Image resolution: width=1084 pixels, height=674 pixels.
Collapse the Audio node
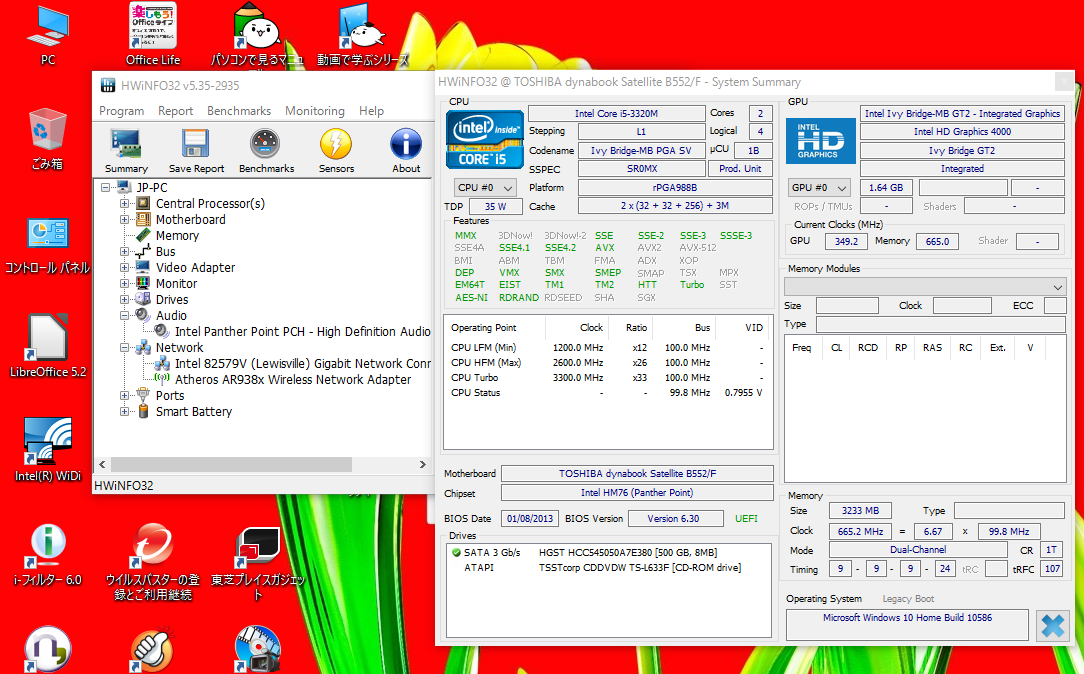[x=124, y=315]
